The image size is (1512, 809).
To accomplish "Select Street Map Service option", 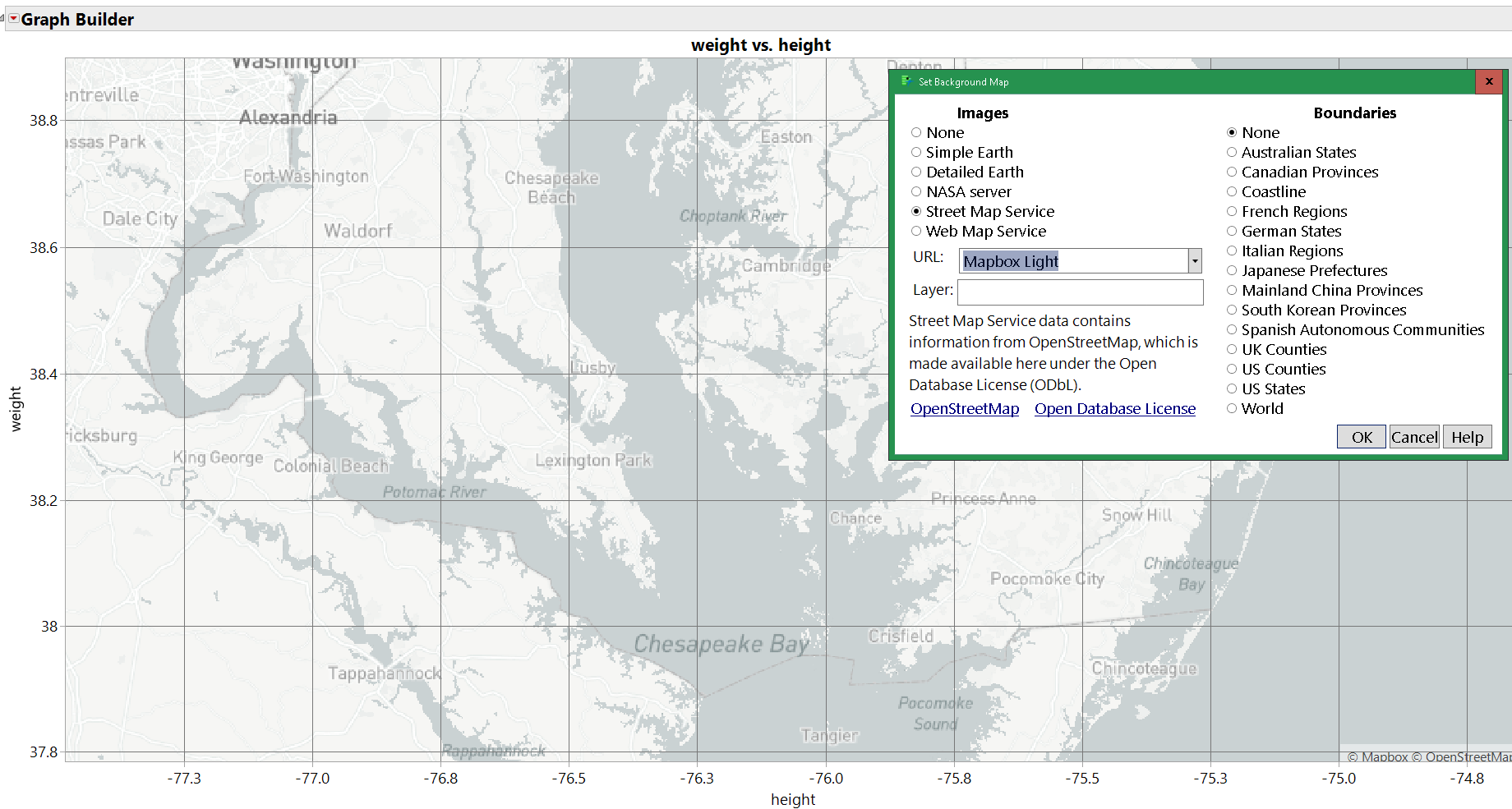I will click(916, 211).
